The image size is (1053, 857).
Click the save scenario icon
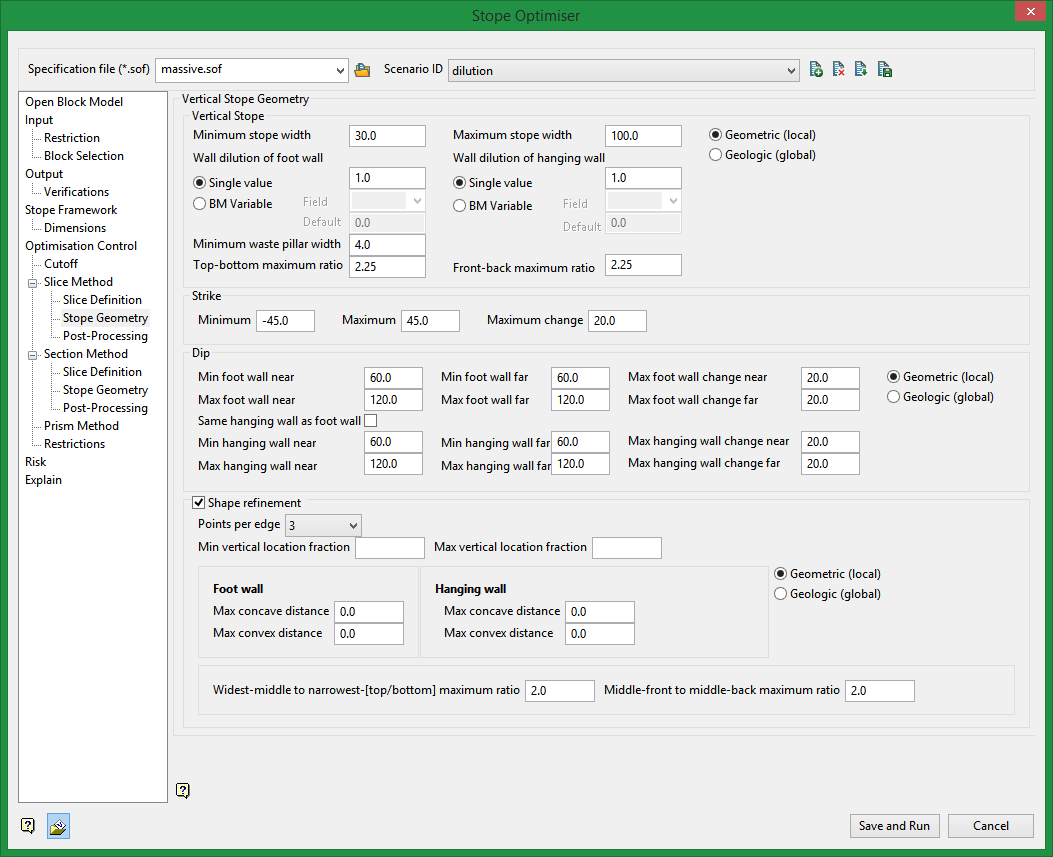coord(884,70)
